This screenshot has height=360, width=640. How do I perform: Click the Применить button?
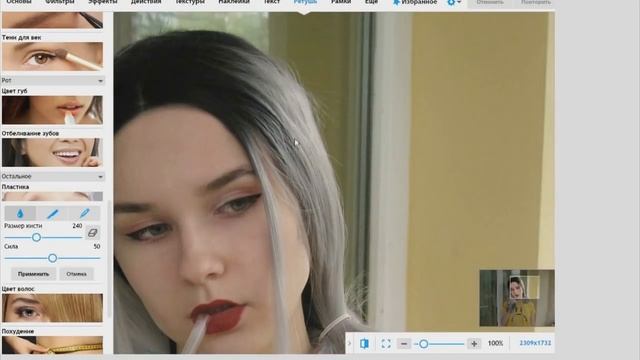[33, 274]
